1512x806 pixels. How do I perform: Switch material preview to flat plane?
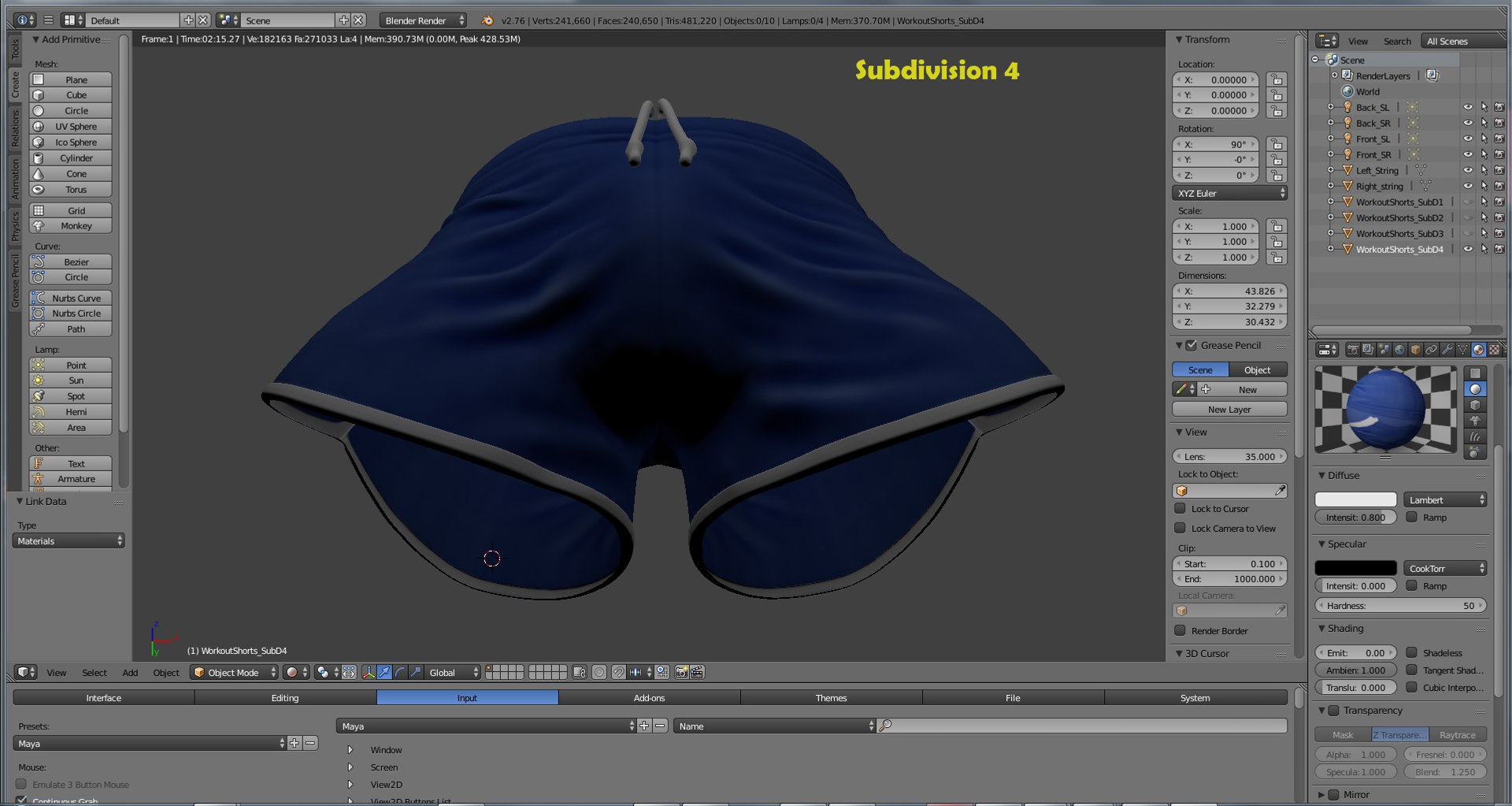pos(1475,373)
